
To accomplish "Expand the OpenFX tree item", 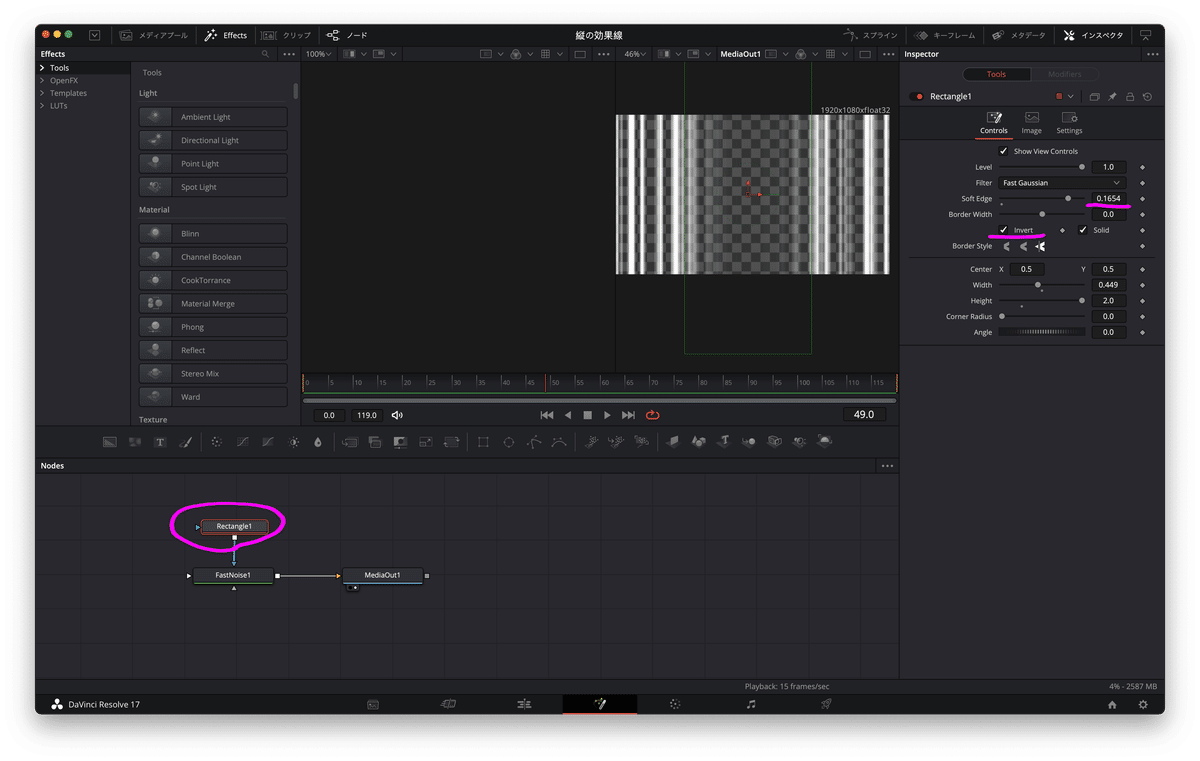I will (42, 80).
